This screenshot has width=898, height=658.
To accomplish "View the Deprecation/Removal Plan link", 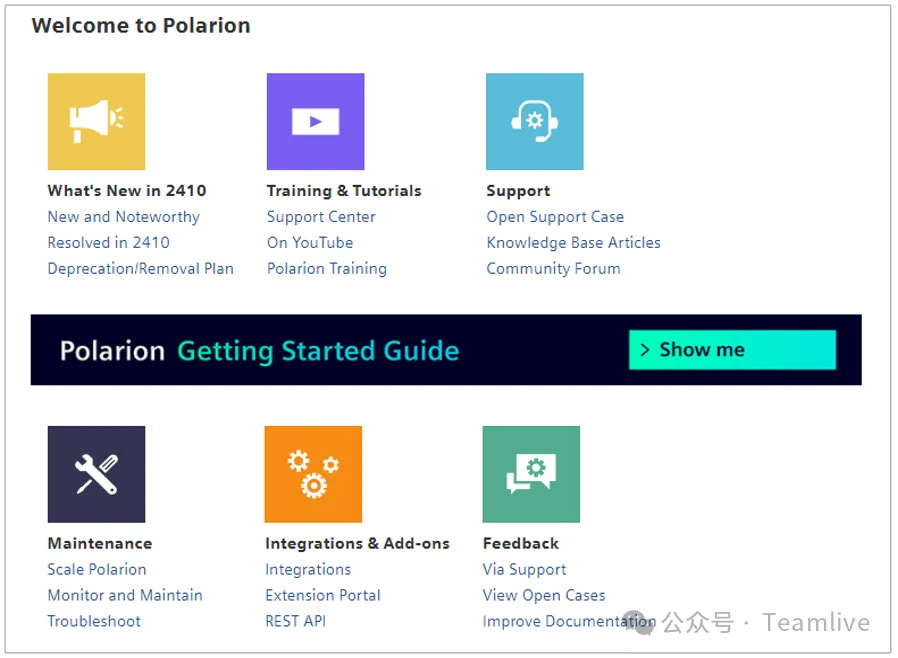I will pyautogui.click(x=141, y=269).
